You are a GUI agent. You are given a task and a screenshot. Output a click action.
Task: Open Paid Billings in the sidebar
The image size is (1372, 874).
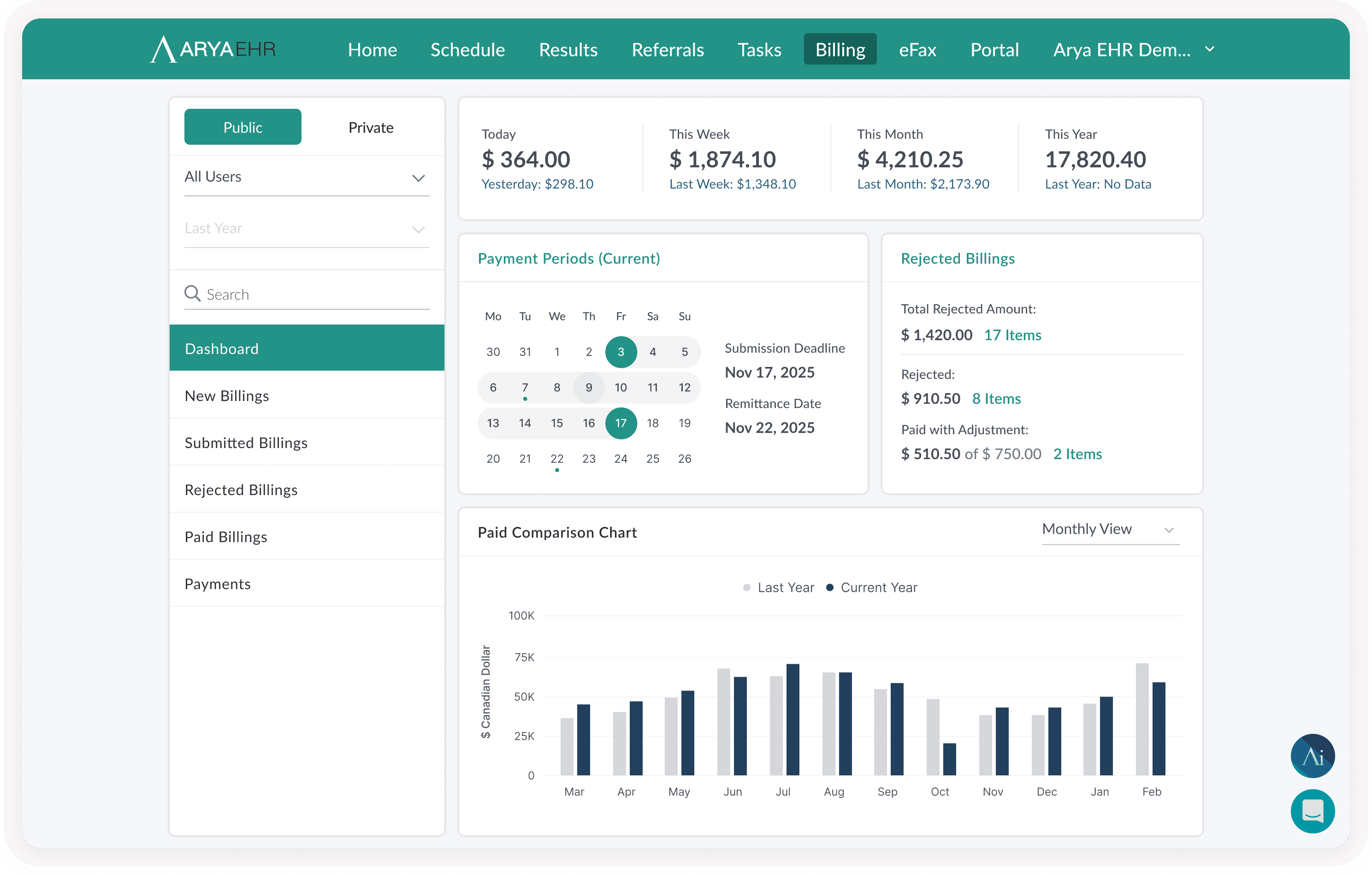pos(307,537)
